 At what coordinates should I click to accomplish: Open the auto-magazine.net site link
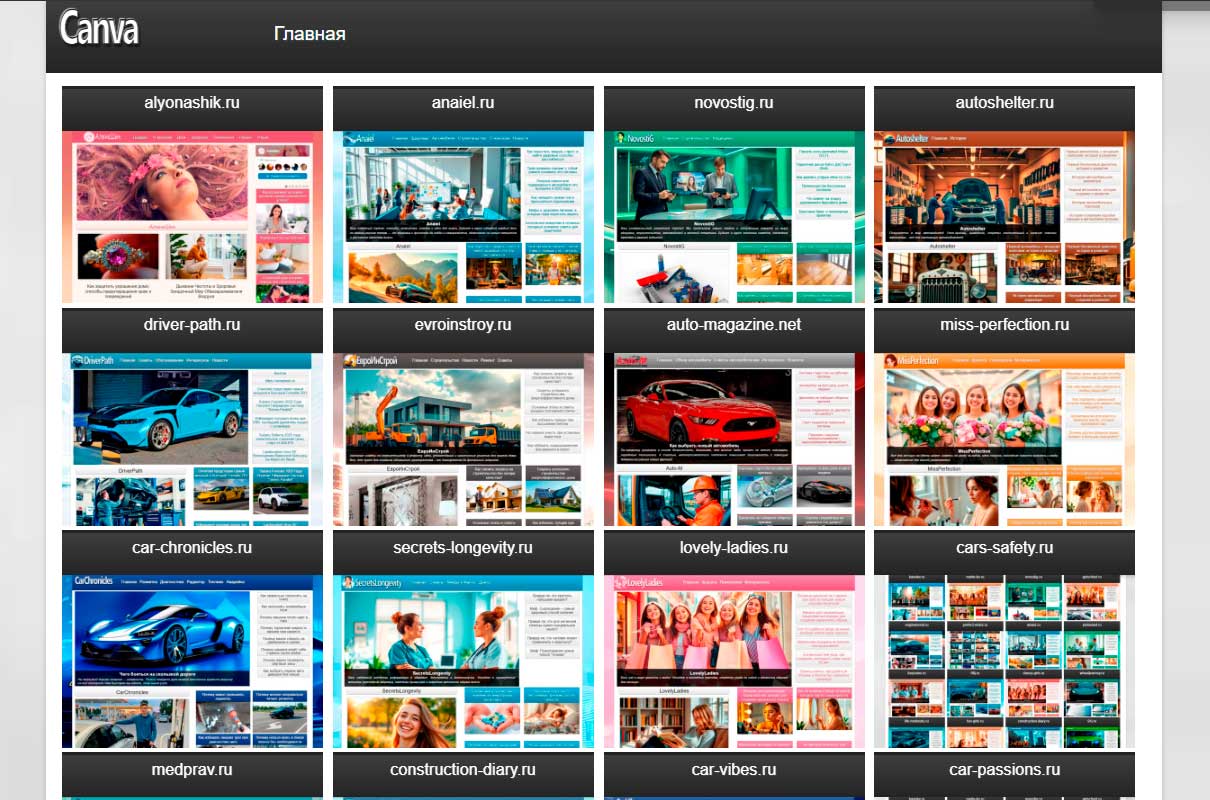click(x=733, y=325)
